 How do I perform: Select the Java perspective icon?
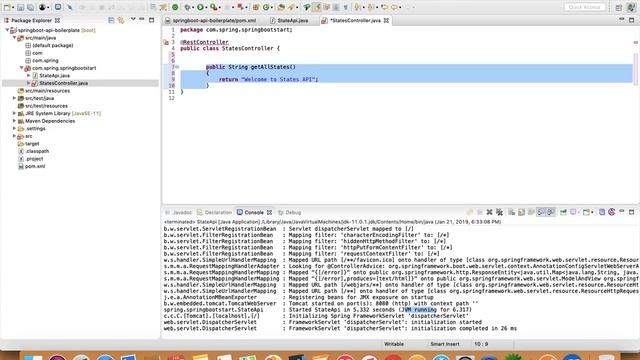[x=631, y=7]
